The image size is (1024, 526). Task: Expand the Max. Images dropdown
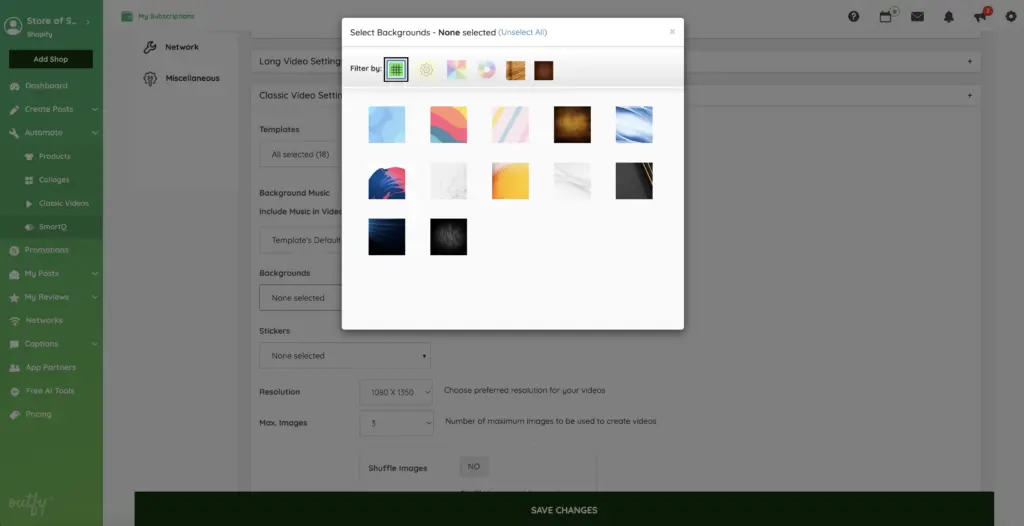coord(397,423)
